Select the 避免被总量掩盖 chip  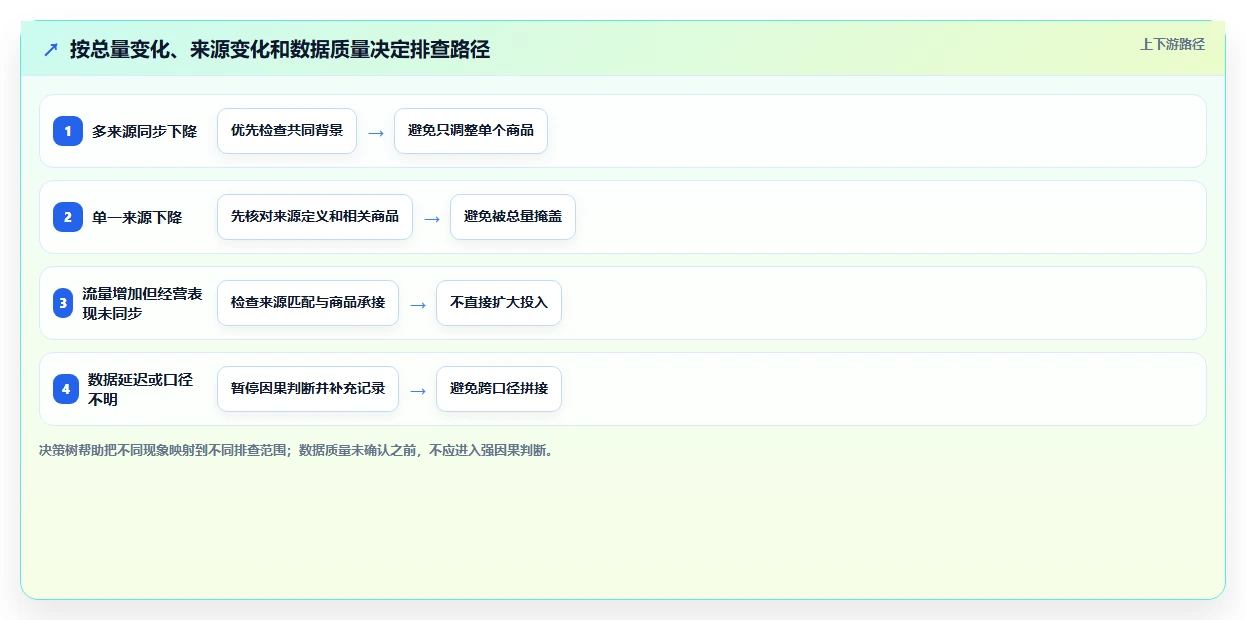(513, 217)
